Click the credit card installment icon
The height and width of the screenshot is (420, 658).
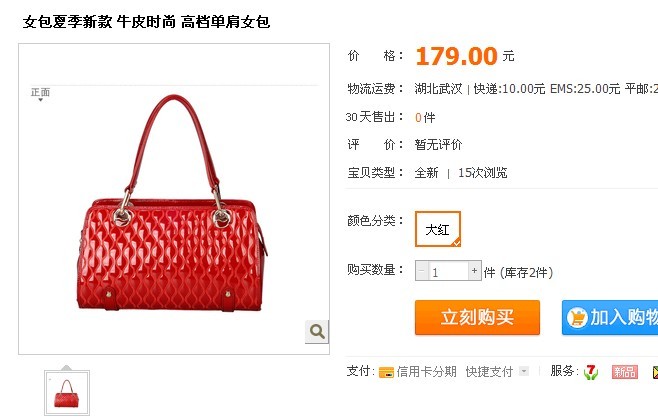(386, 372)
